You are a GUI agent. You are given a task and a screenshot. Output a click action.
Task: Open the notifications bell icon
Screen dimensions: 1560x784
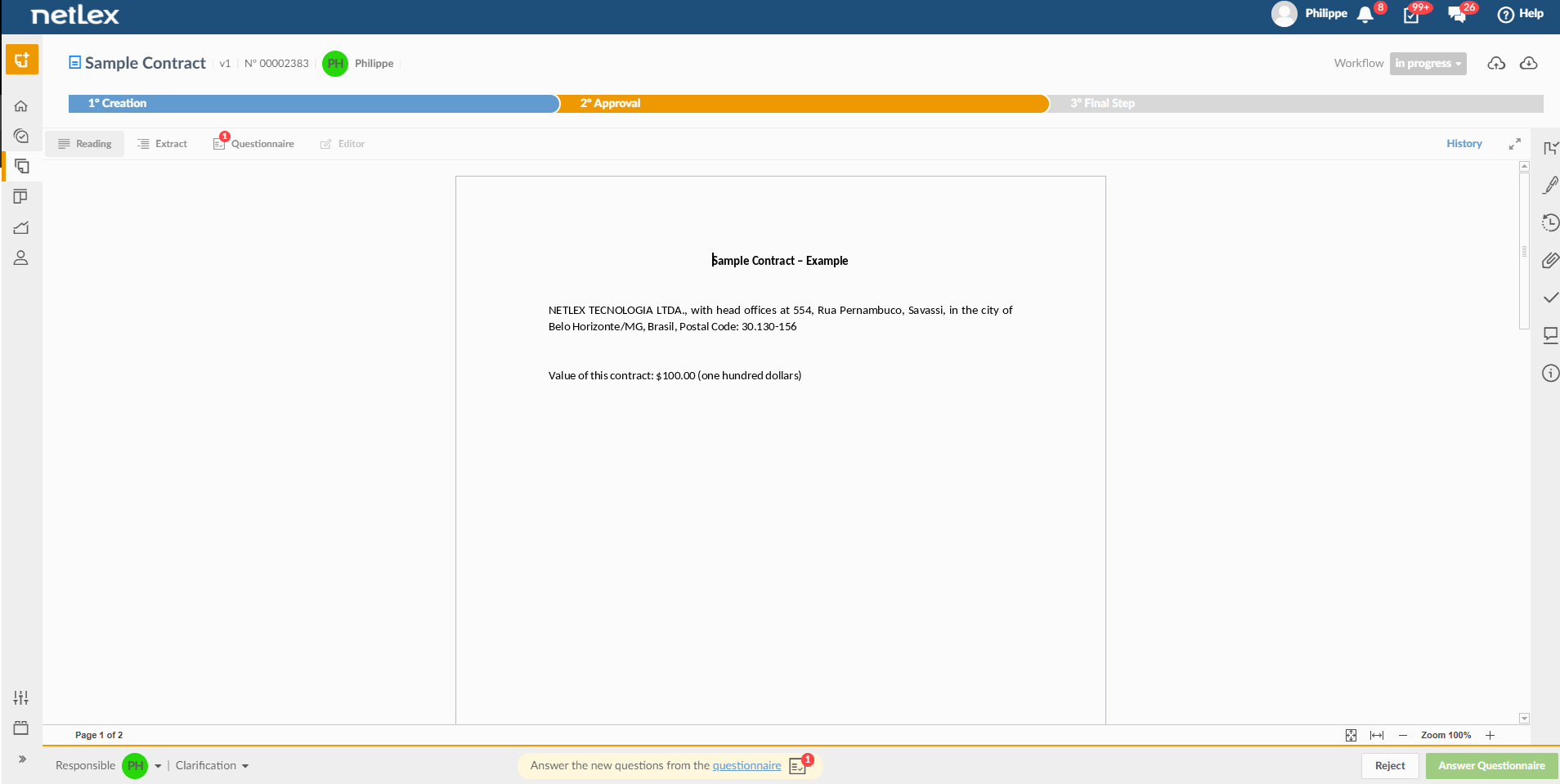(x=1365, y=15)
